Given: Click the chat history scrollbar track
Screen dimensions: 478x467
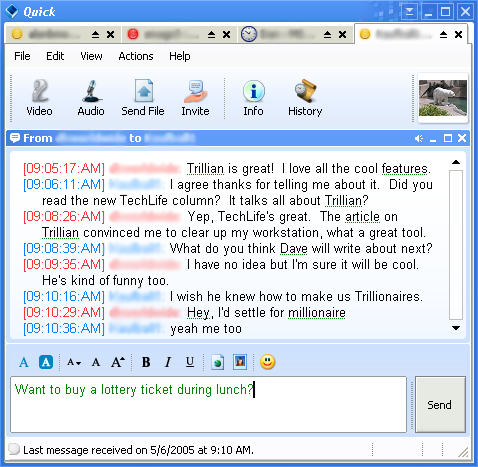Looking at the screenshot, I should [x=456, y=245].
